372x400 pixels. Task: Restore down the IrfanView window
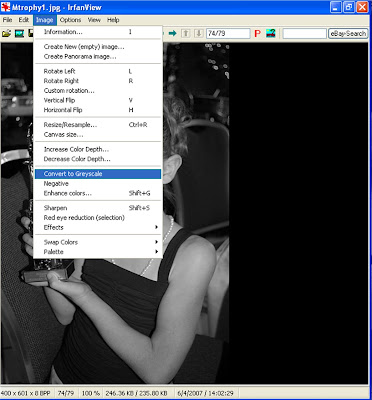(x=349, y=7)
